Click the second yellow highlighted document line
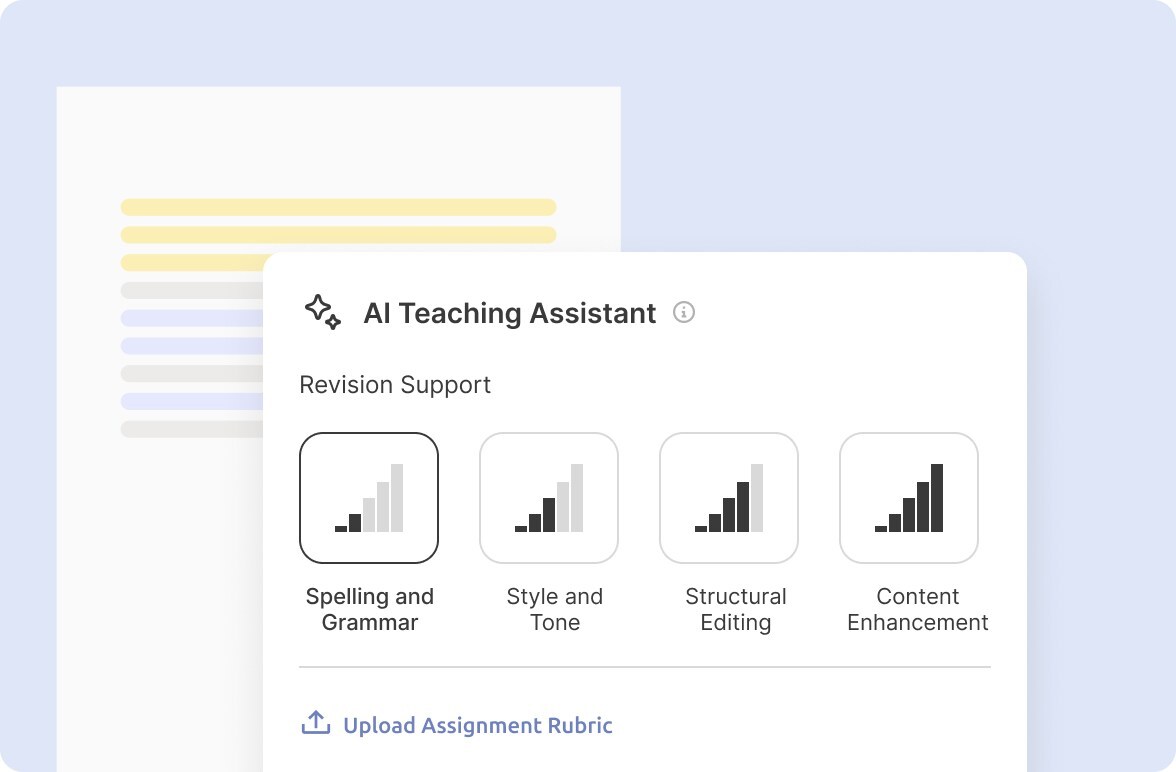The image size is (1176, 772). [x=338, y=235]
